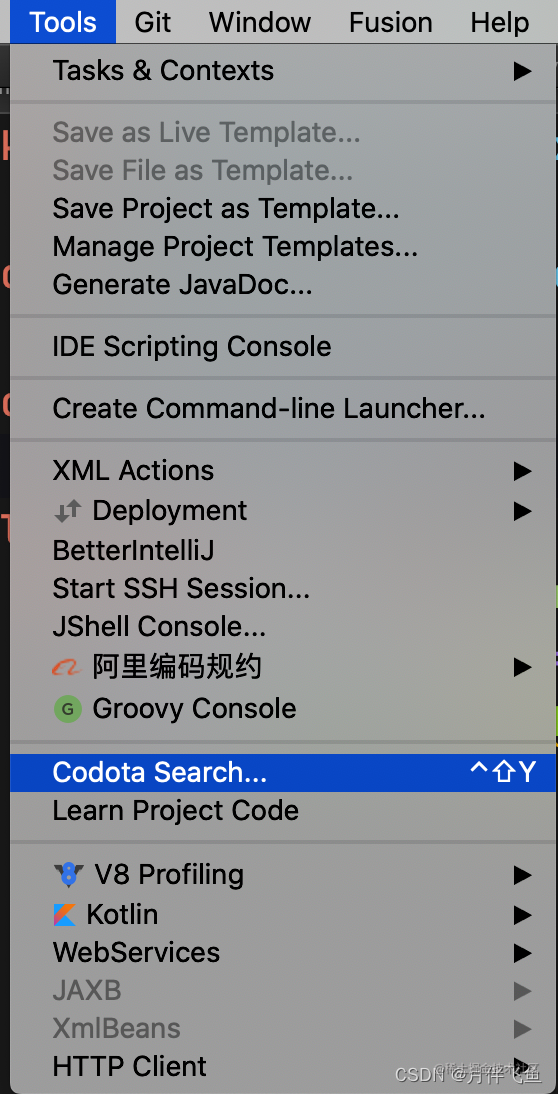Viewport: 558px width, 1094px height.
Task: Expand the Tasks & Contexts submenu arrow
Action: click(x=522, y=71)
